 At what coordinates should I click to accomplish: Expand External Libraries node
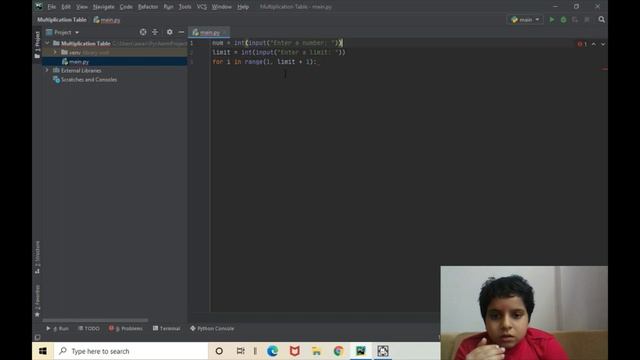coord(47,70)
